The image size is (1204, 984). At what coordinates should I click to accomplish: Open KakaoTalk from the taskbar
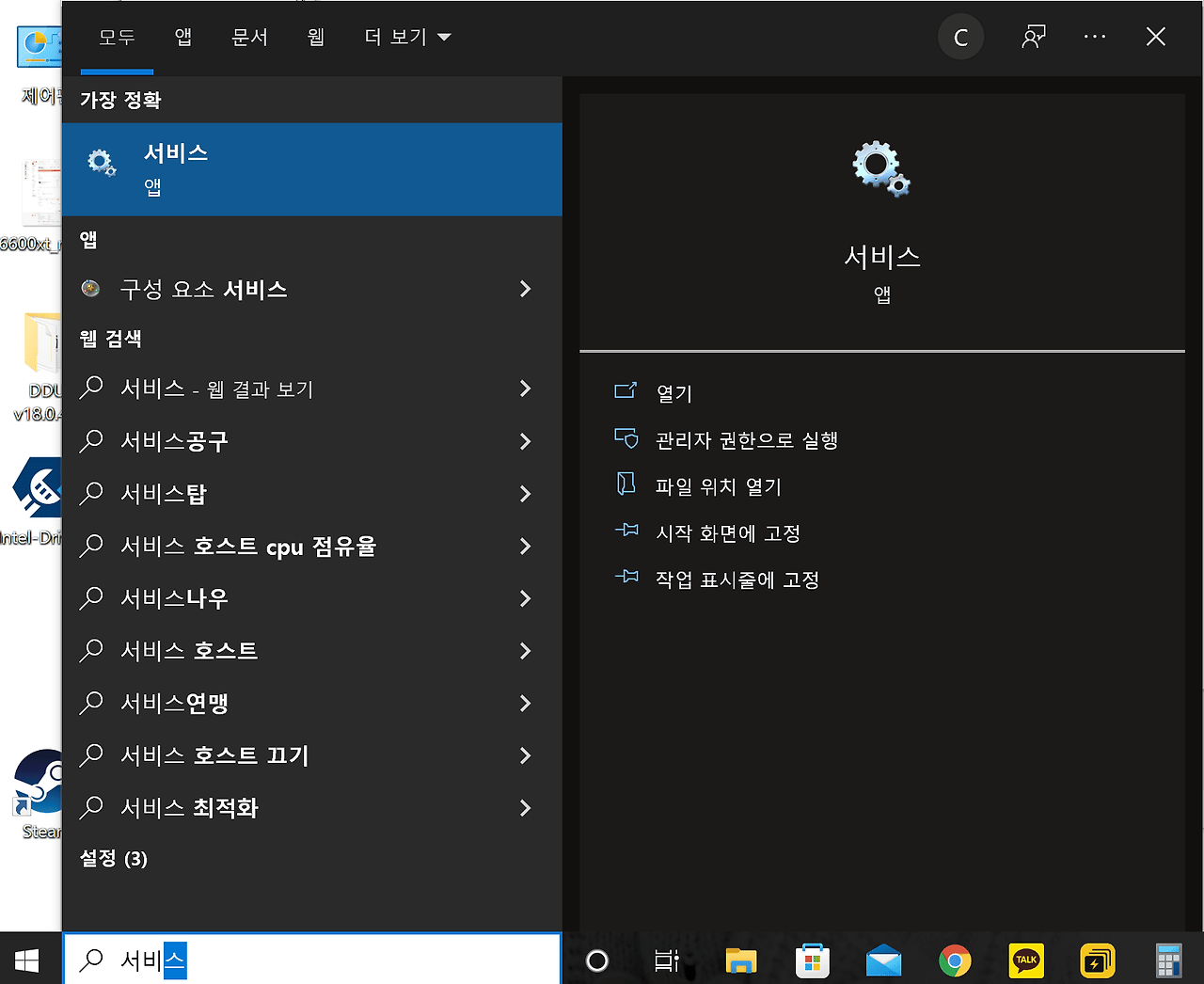pos(1025,960)
